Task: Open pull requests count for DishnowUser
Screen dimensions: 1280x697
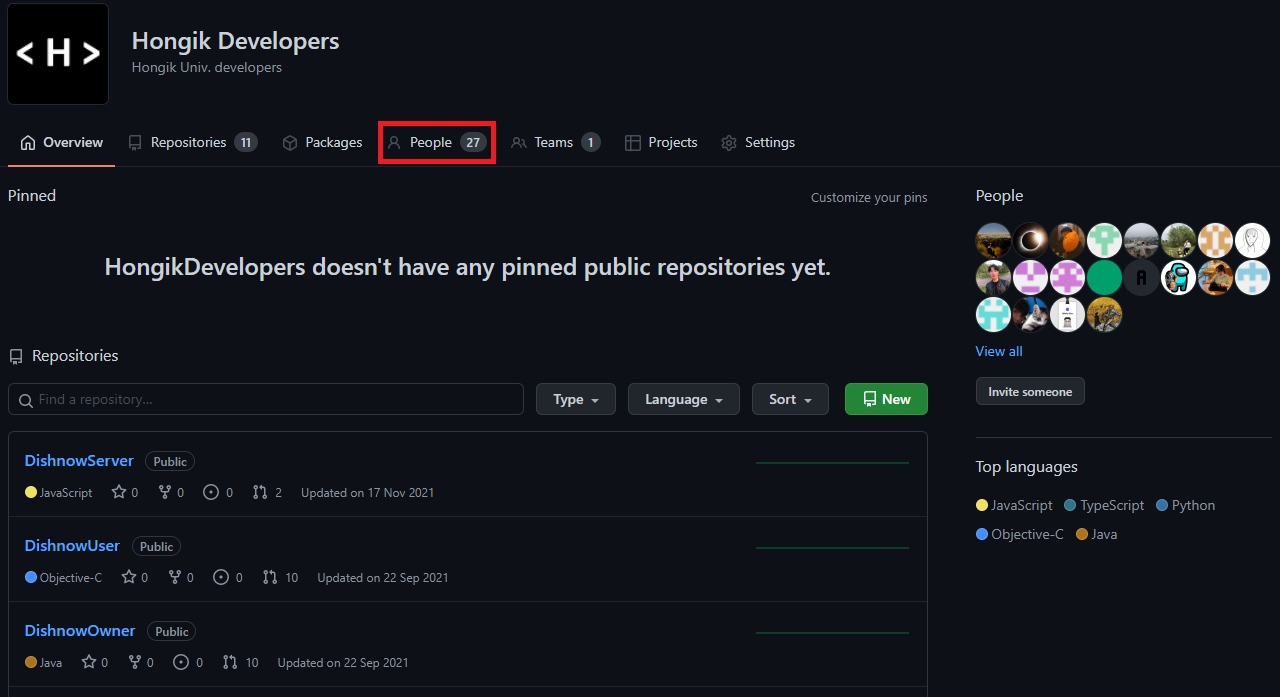Action: pyautogui.click(x=280, y=577)
